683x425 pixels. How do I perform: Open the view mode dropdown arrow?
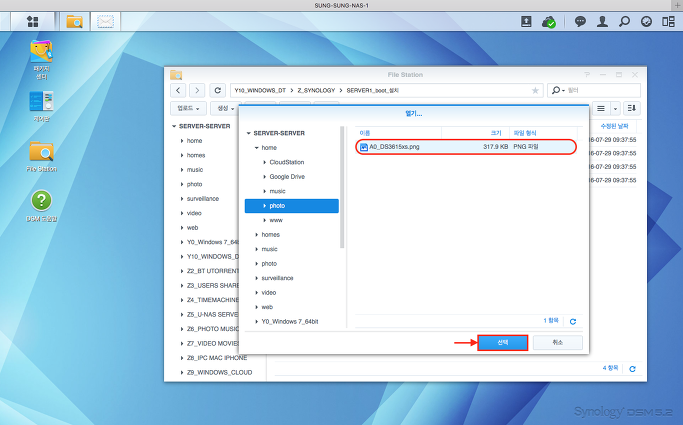click(615, 108)
